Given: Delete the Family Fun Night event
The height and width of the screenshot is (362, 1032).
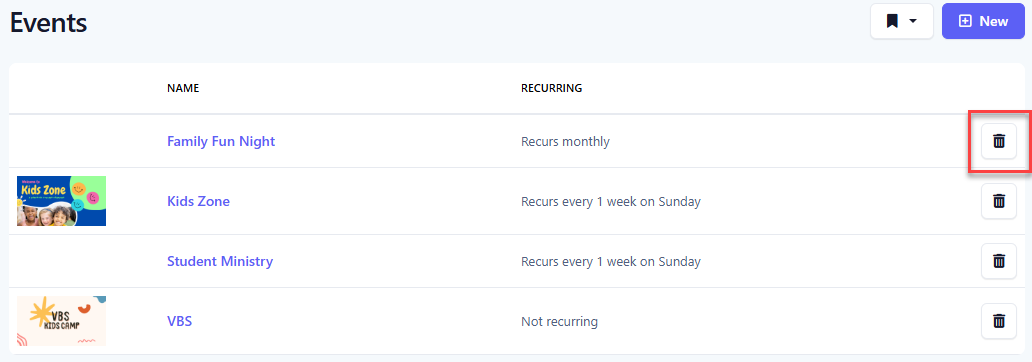Looking at the screenshot, I should point(998,141).
